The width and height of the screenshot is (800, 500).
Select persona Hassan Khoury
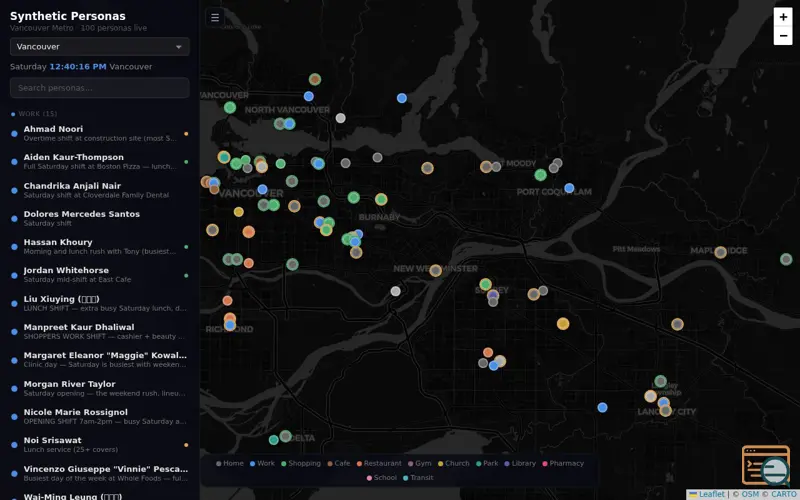(x=99, y=246)
